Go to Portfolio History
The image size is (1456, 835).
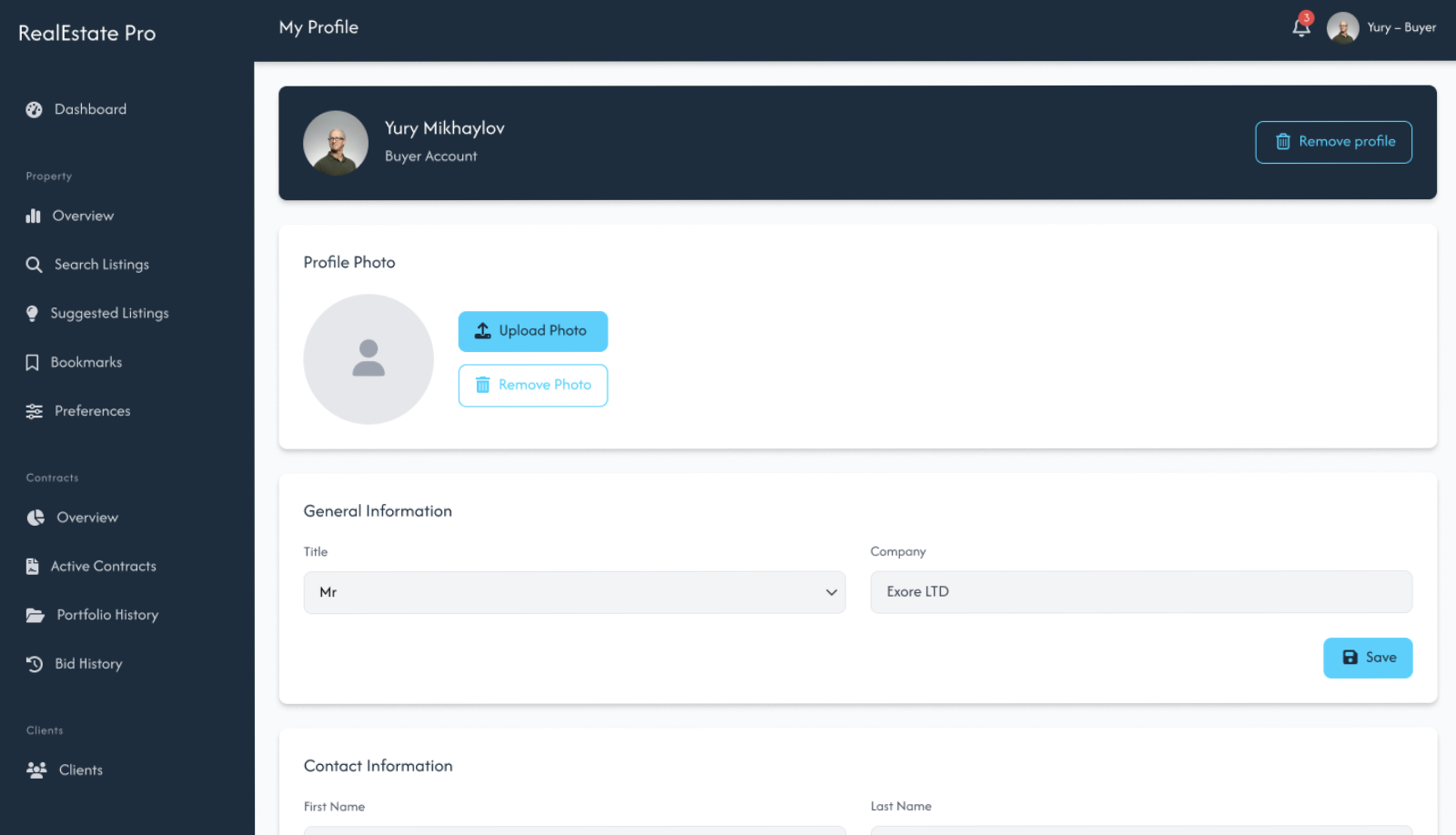[x=107, y=615]
